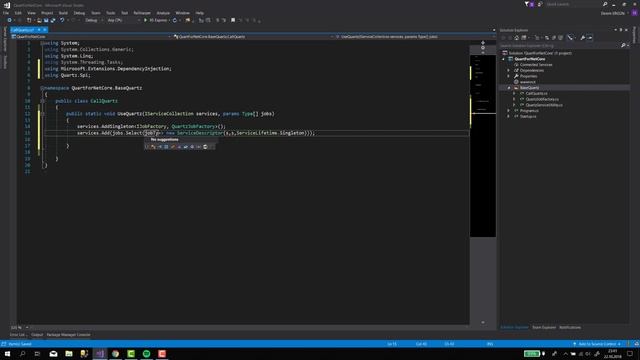The width and height of the screenshot is (640, 360).
Task: Open the Help menu
Action: [200, 13]
